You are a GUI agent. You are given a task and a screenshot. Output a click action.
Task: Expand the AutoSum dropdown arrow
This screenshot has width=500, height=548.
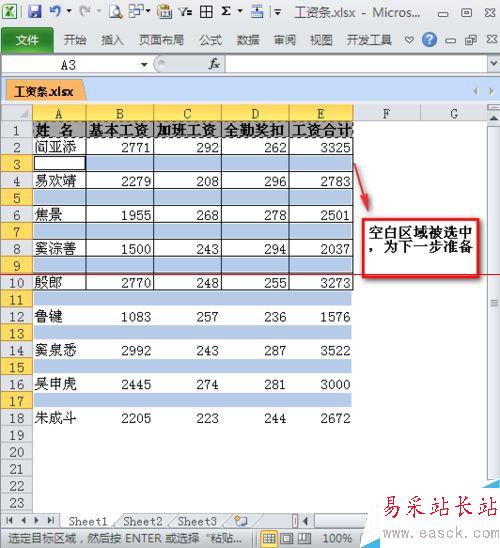pyautogui.click(x=240, y=12)
